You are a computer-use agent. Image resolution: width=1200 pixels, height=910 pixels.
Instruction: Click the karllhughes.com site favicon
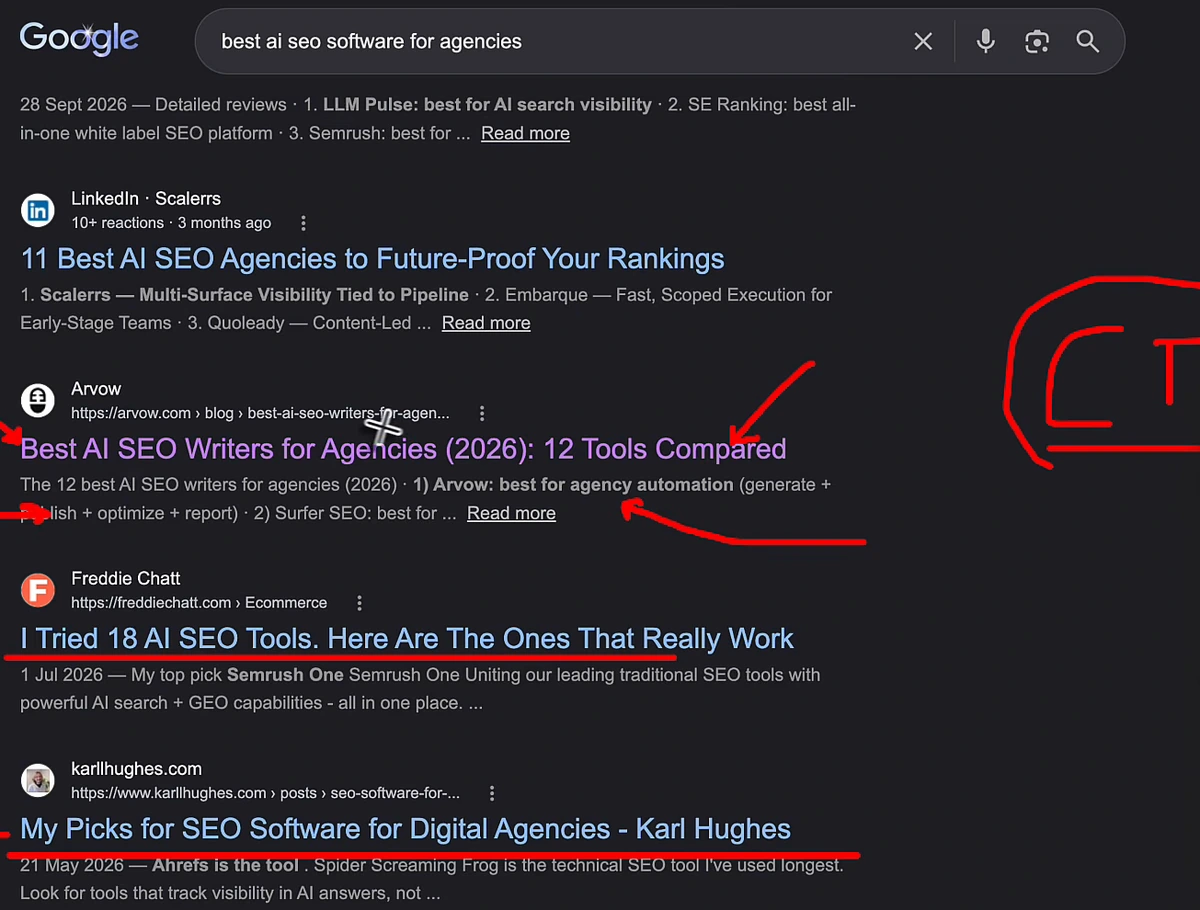click(x=38, y=780)
